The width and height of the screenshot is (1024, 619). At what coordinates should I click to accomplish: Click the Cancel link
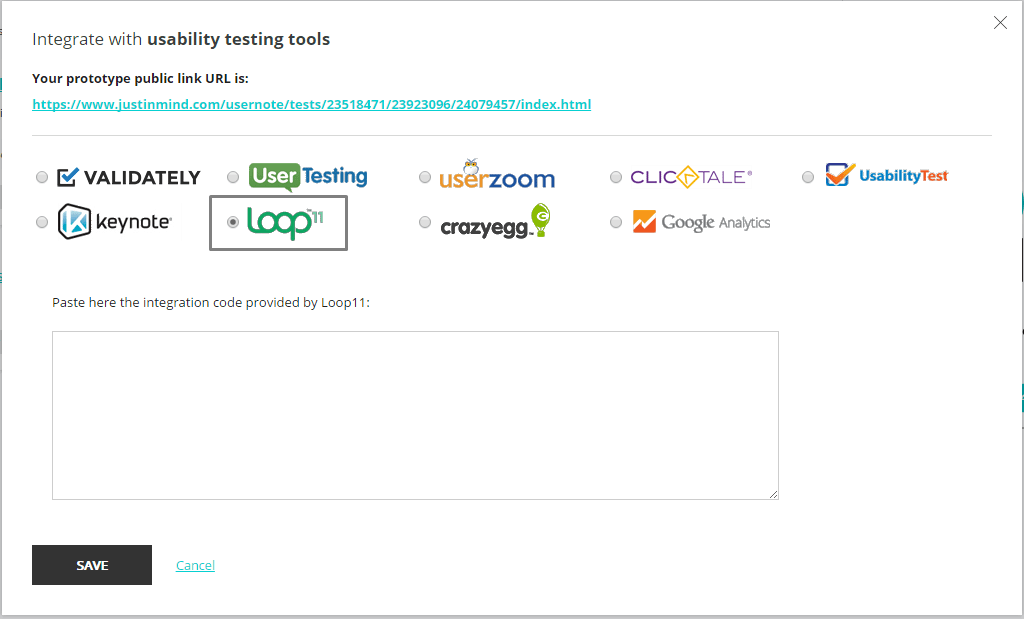tap(195, 565)
